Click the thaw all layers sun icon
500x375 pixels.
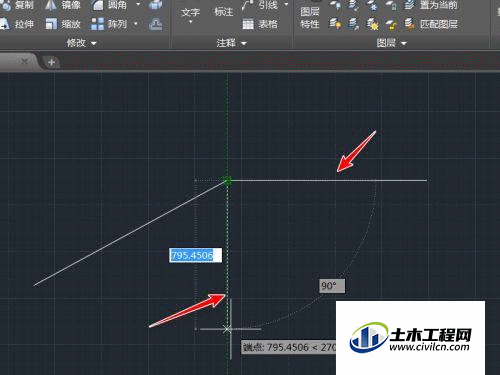pos(372,24)
